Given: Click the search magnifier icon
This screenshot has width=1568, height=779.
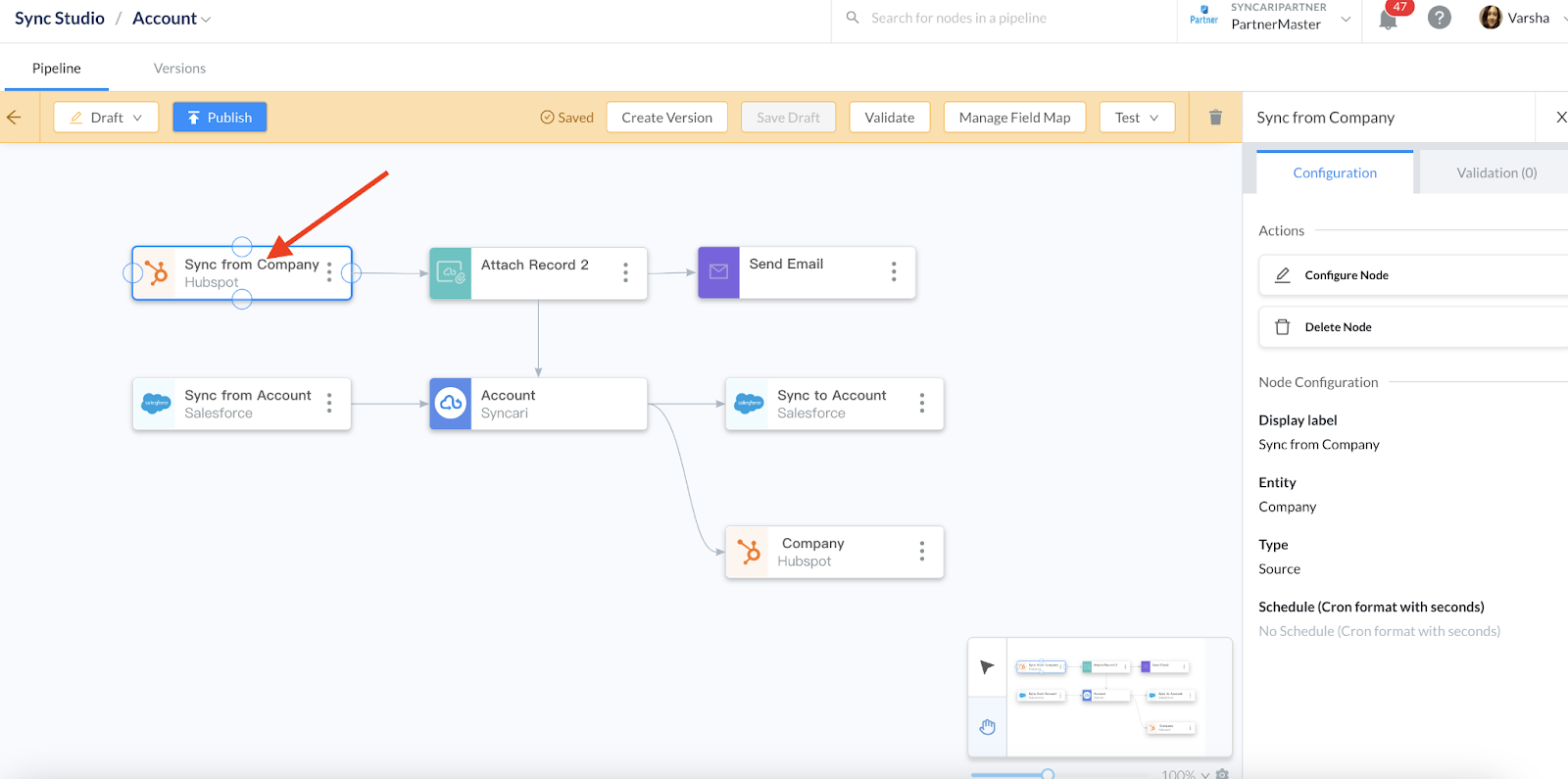Looking at the screenshot, I should coord(853,18).
